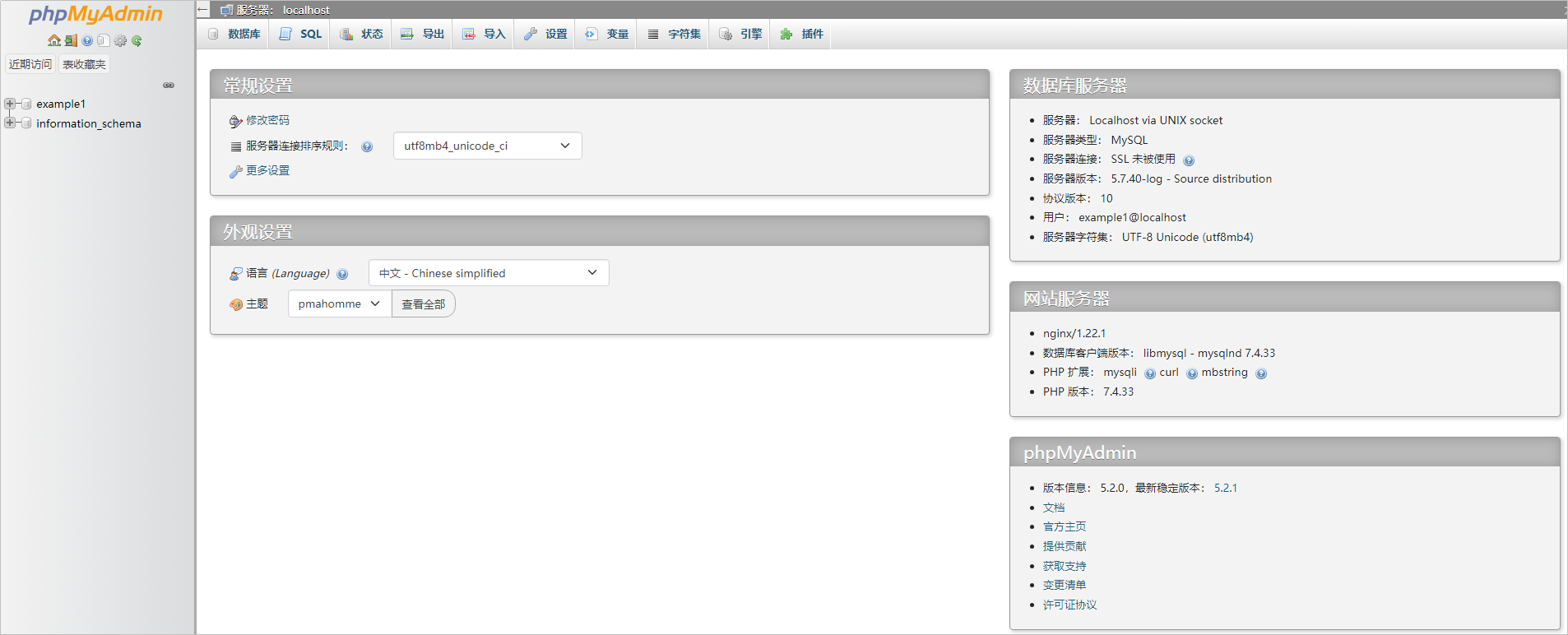
Task: Open the 中文 - Chinese simplified language dropdown
Action: [489, 273]
